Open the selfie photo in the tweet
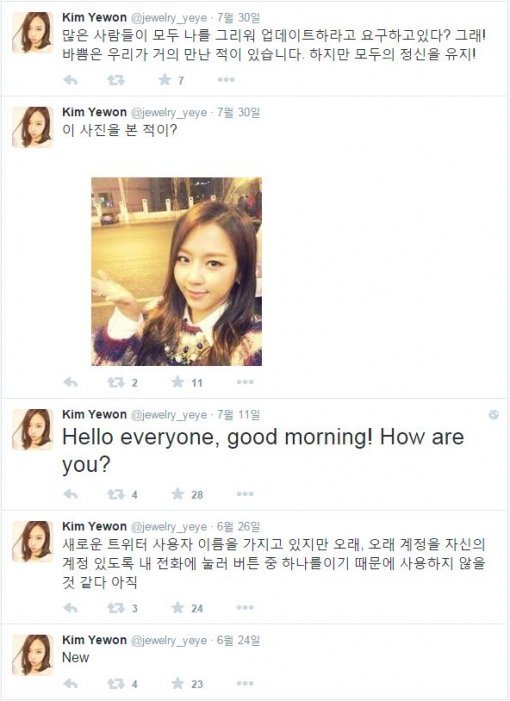This screenshot has height=701, width=510. [177, 271]
